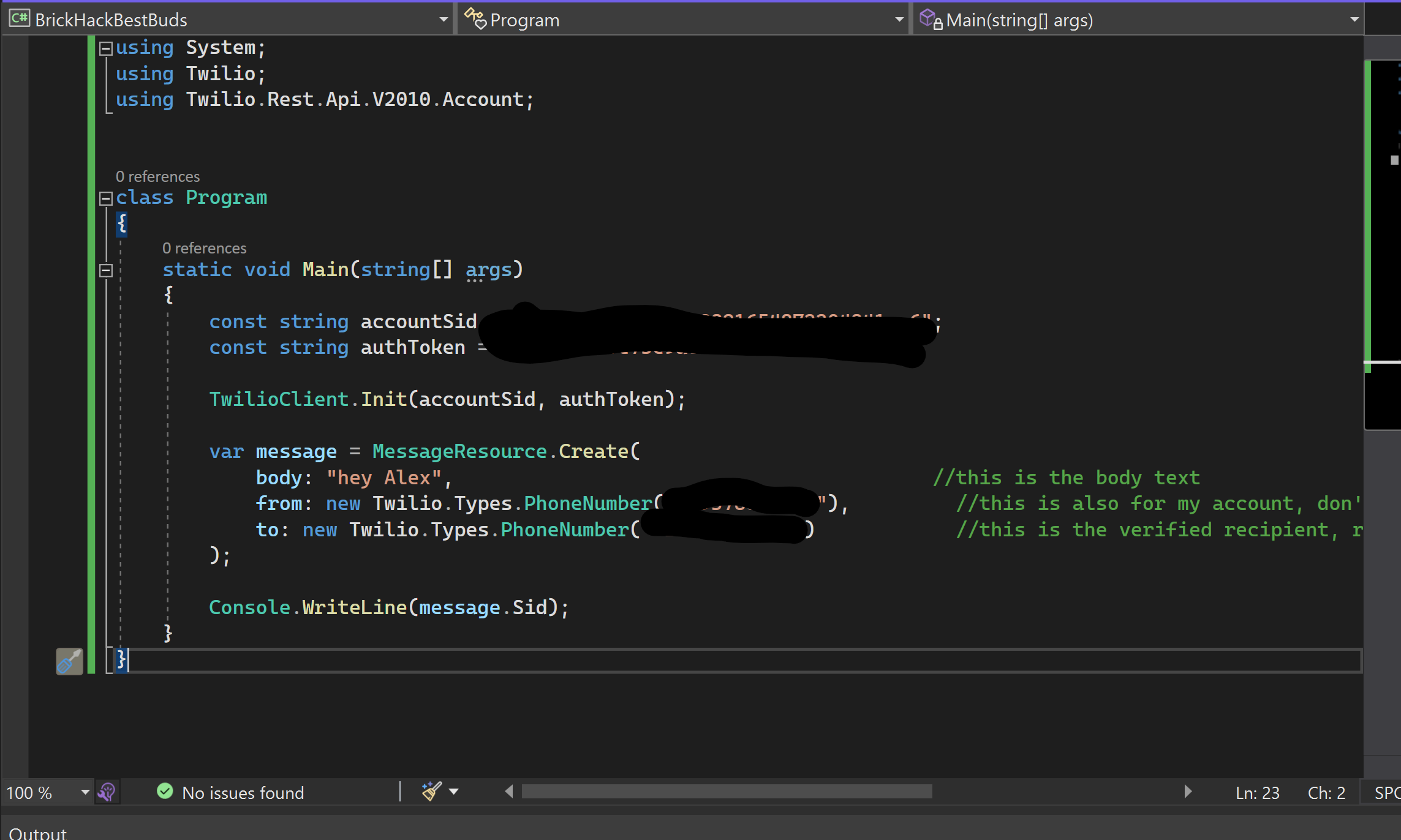1401x840 pixels.
Task: Click the horizontal scrollbar thumb
Action: (727, 792)
